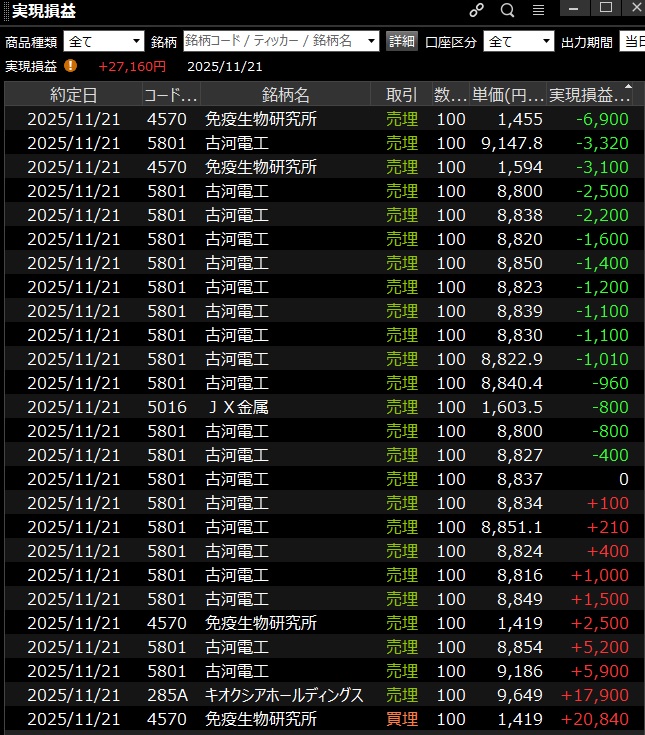Open the 銘柄 code dropdown arrow
Screen dimensions: 645x735
[x=371, y=41]
